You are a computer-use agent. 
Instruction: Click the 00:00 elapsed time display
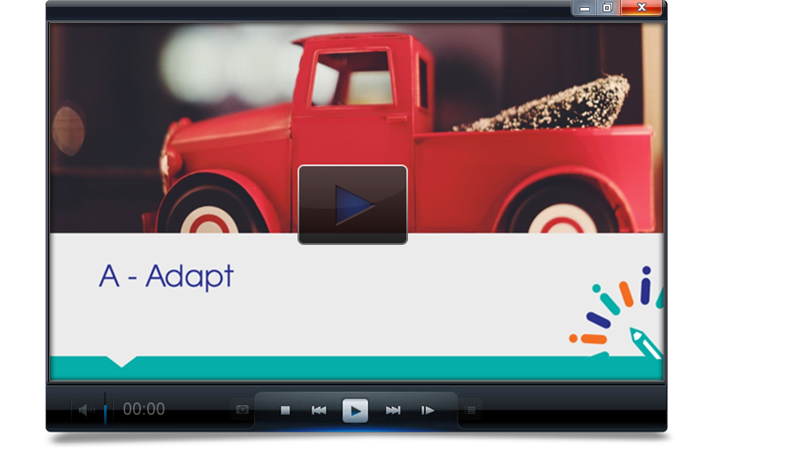pyautogui.click(x=144, y=409)
